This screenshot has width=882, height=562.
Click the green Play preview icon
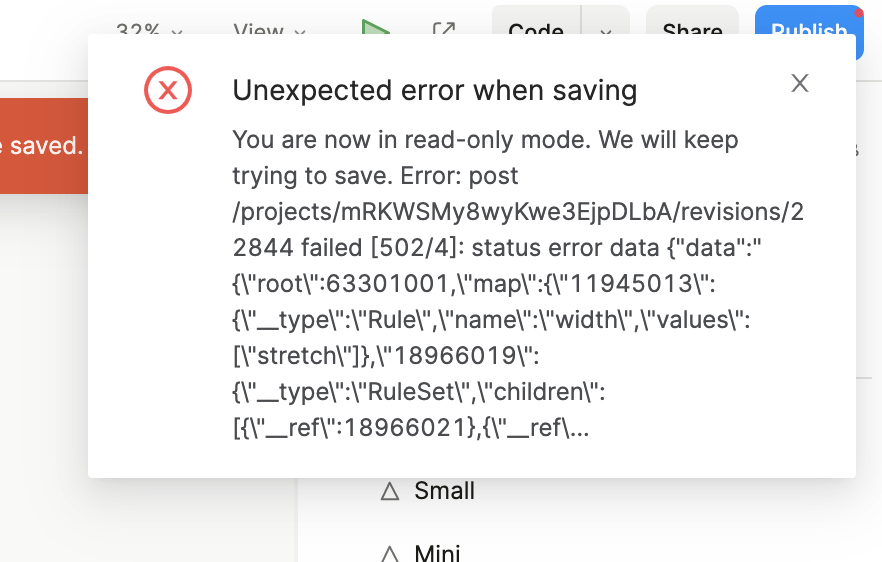376,27
